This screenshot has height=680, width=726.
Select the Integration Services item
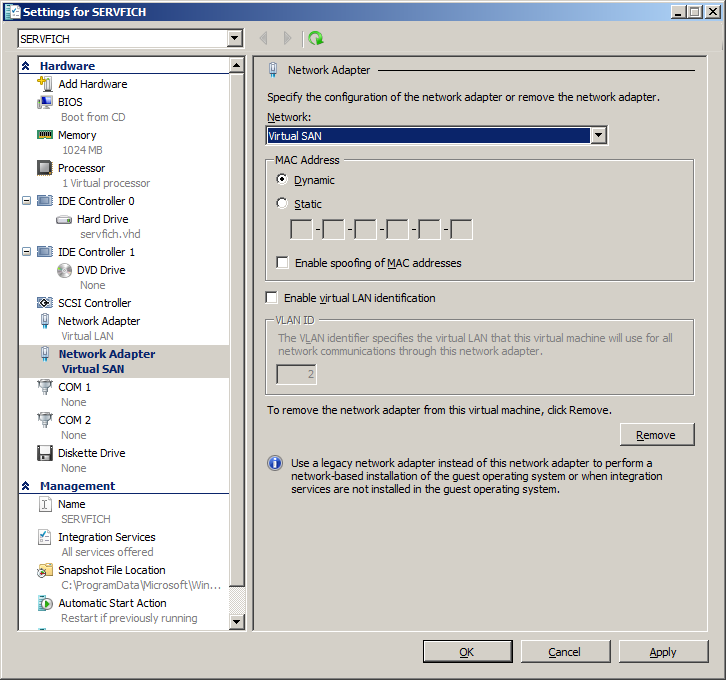(x=106, y=537)
